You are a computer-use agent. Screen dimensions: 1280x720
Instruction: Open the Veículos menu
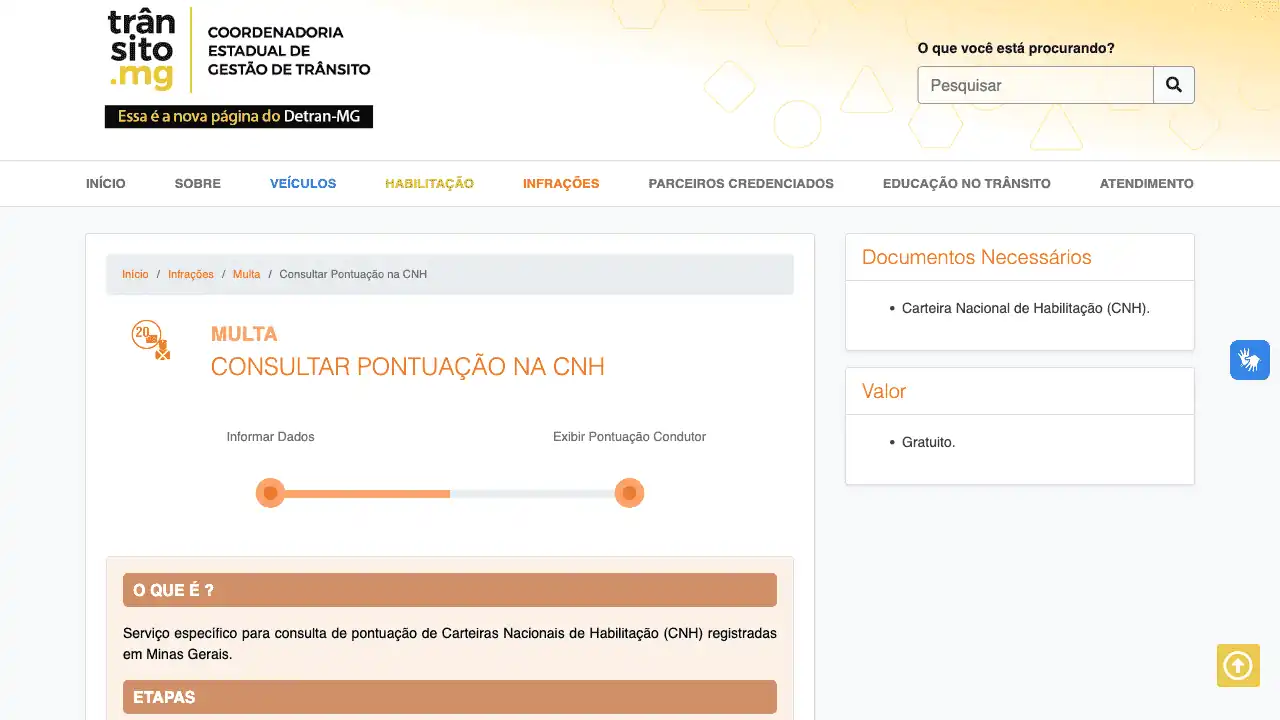pos(303,183)
